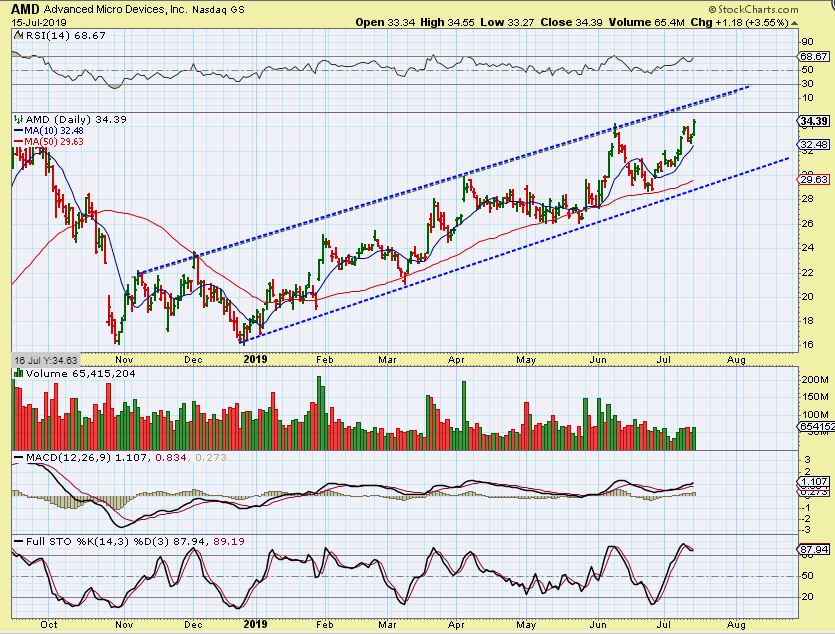
Task: Click the candlestick icon beside AMD (Daily)
Action: (19, 120)
